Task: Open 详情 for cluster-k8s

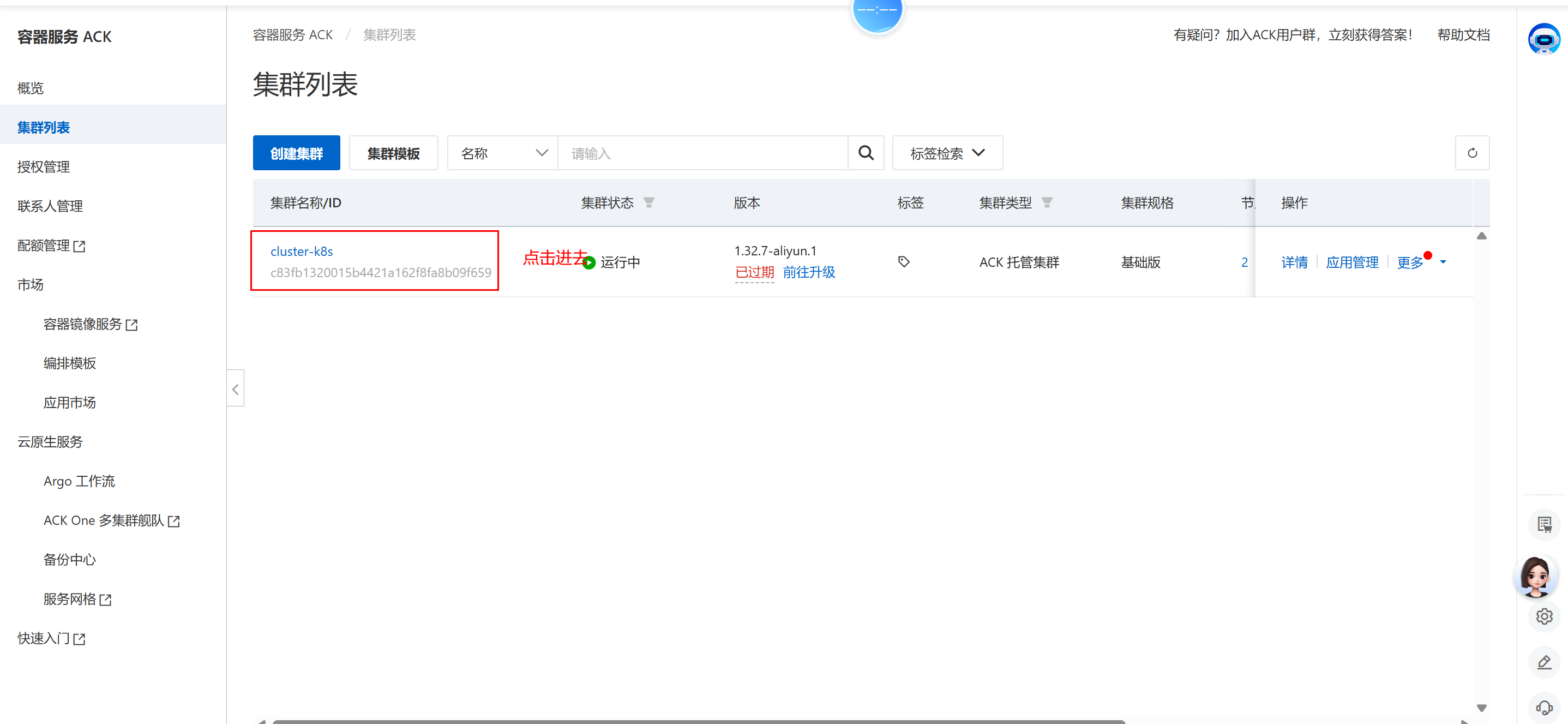Action: [1294, 262]
